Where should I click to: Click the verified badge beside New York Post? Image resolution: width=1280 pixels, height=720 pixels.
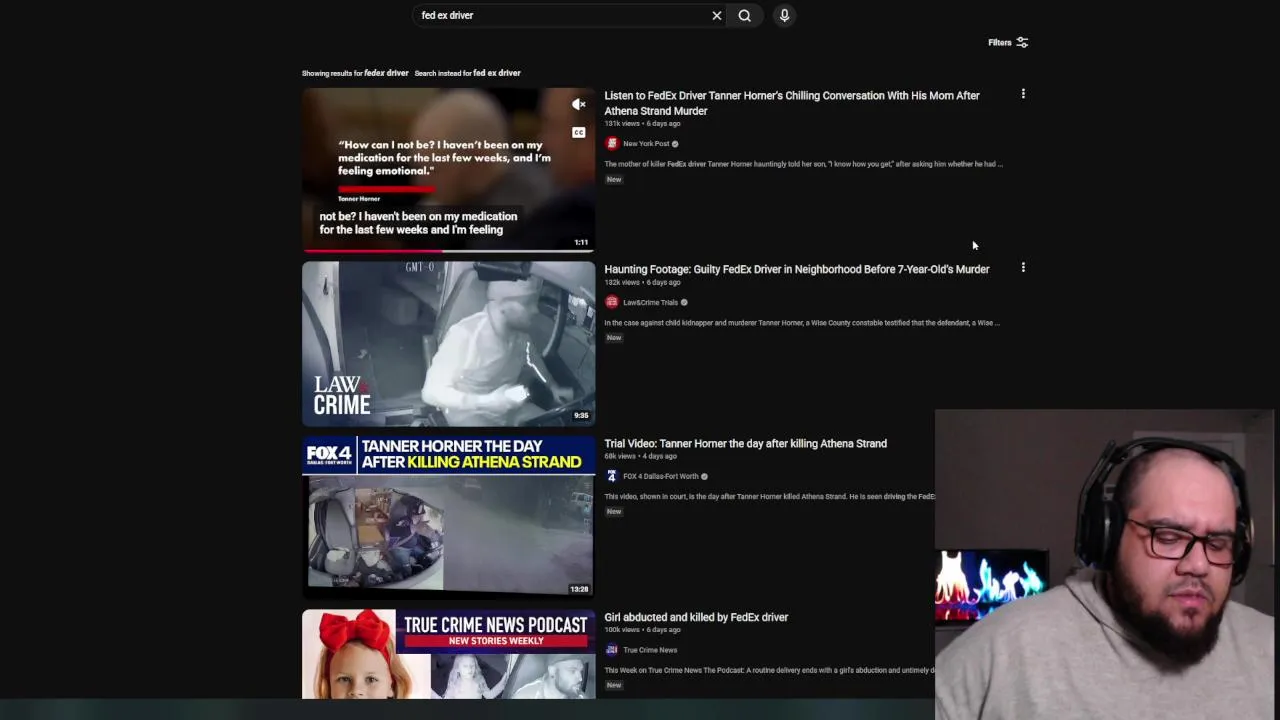click(x=675, y=144)
